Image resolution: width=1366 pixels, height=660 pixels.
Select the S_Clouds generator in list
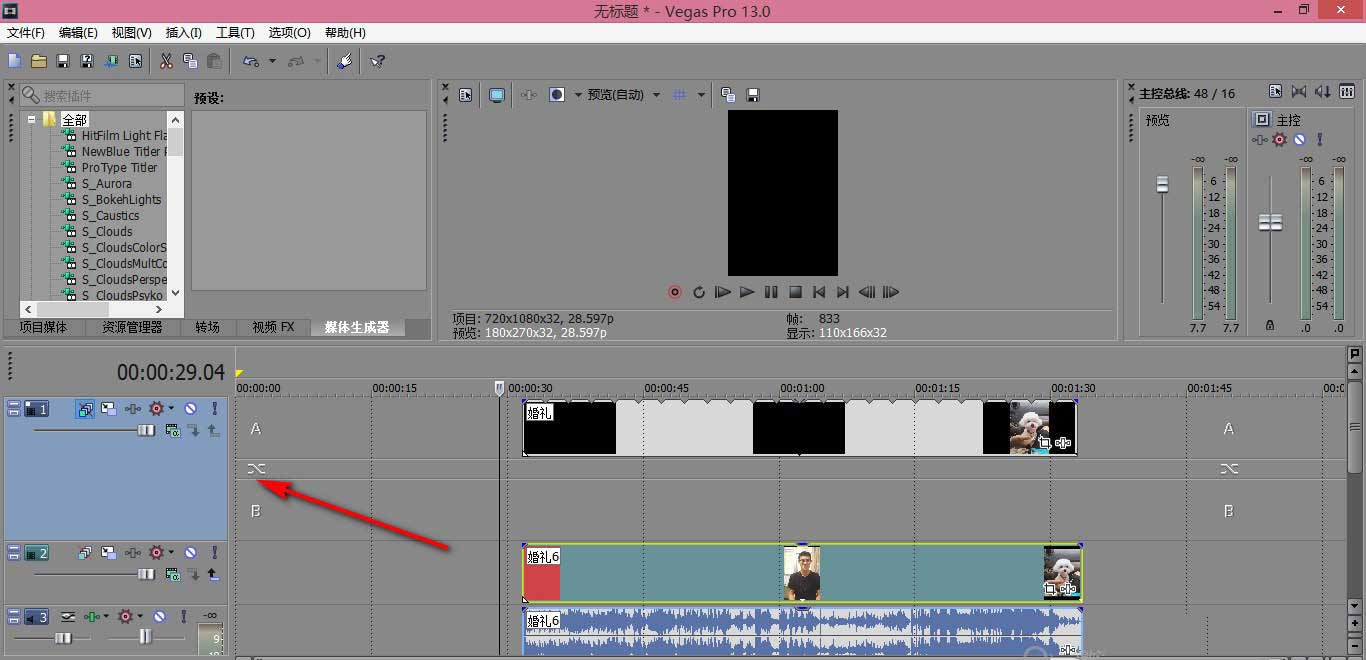pyautogui.click(x=107, y=231)
